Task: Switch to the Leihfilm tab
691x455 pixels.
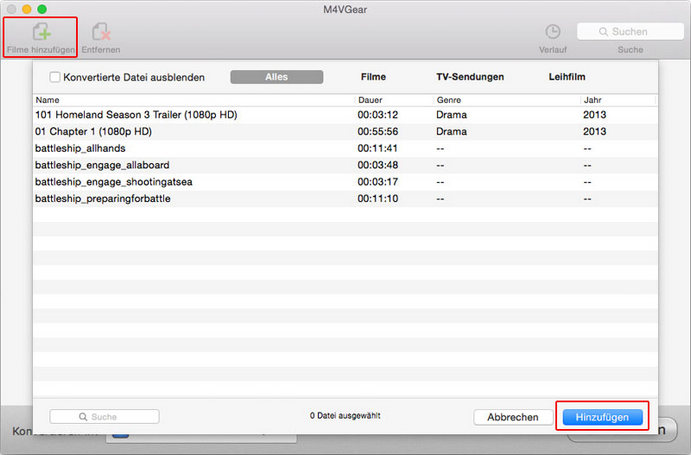Action: 567,77
